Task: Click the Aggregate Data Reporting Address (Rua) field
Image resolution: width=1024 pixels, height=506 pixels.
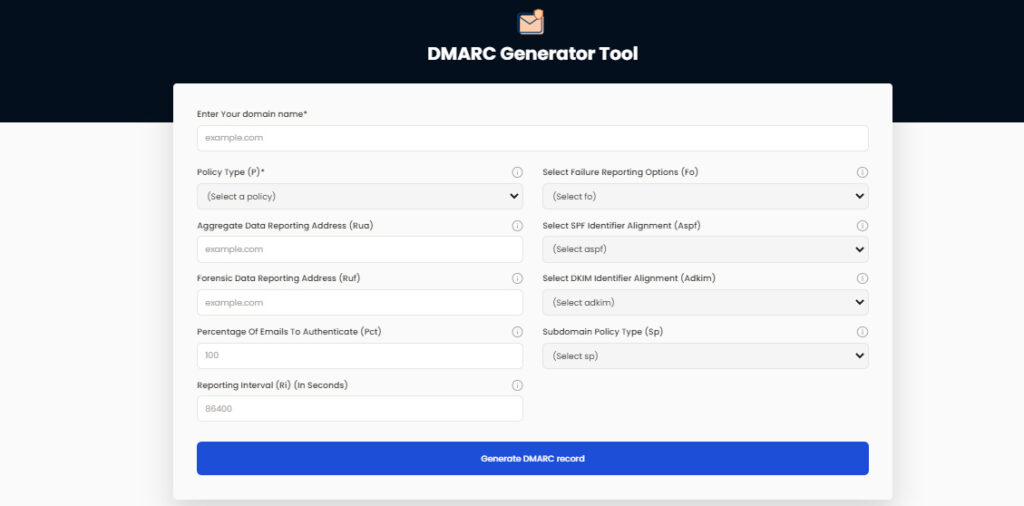Action: (x=360, y=249)
